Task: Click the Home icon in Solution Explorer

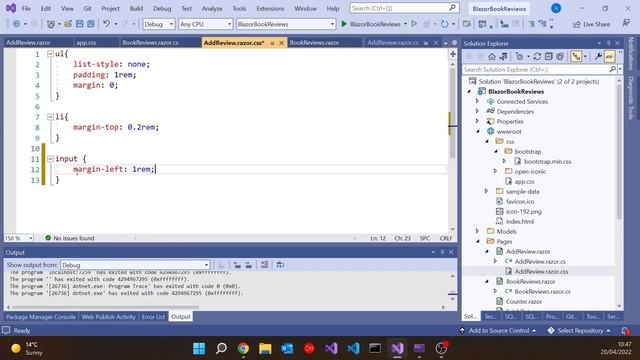Action: pos(492,56)
